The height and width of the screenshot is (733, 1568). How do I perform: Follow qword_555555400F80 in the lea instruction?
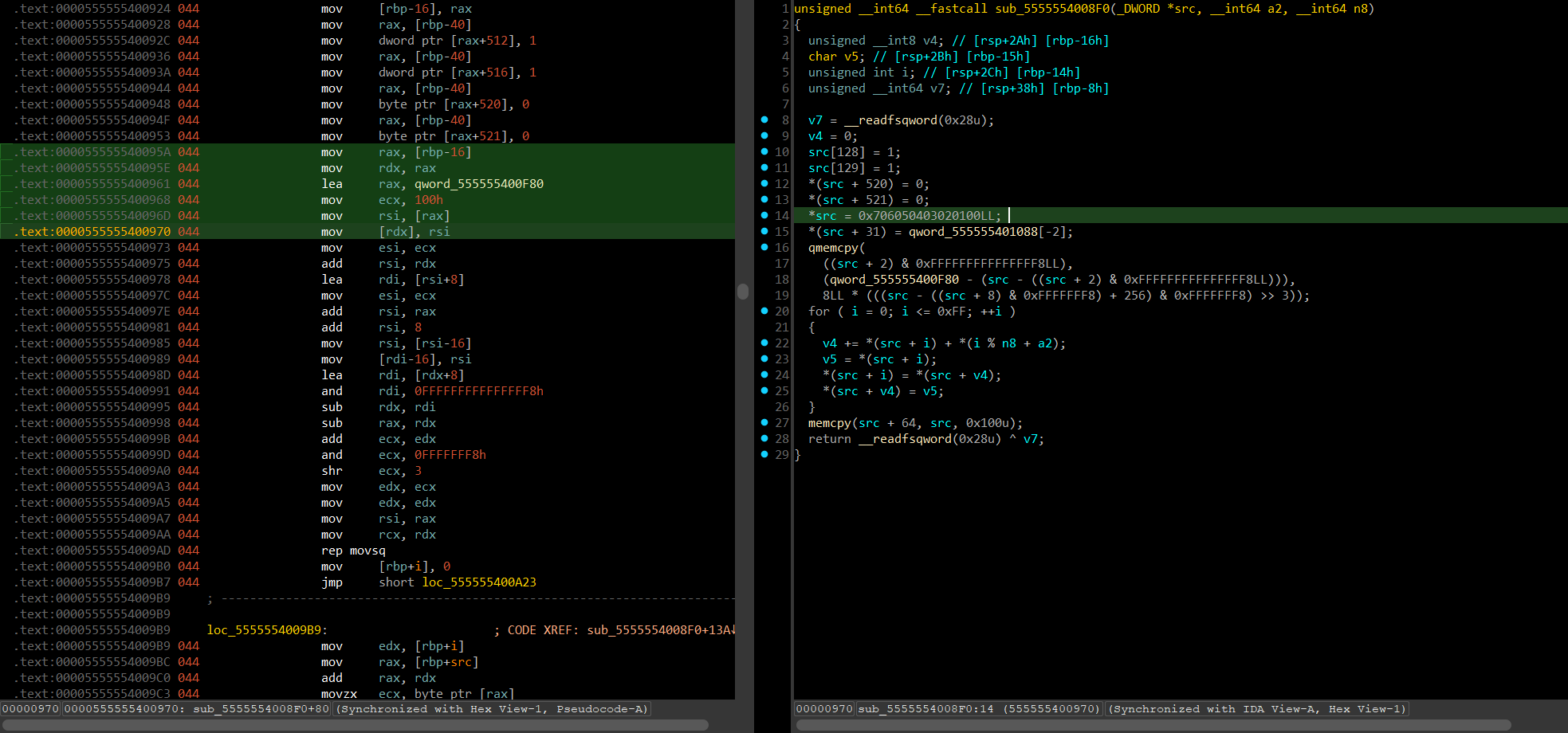coord(479,184)
